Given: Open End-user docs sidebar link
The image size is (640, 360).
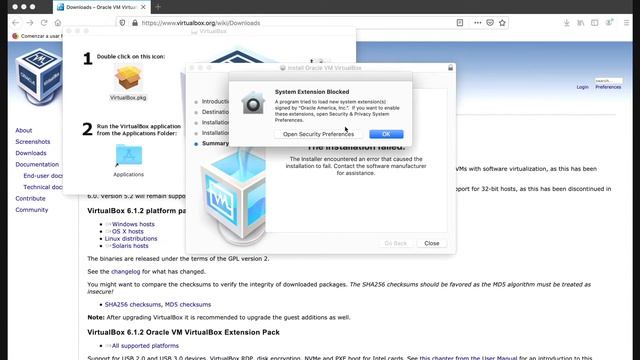Looking at the screenshot, I should 43,176.
